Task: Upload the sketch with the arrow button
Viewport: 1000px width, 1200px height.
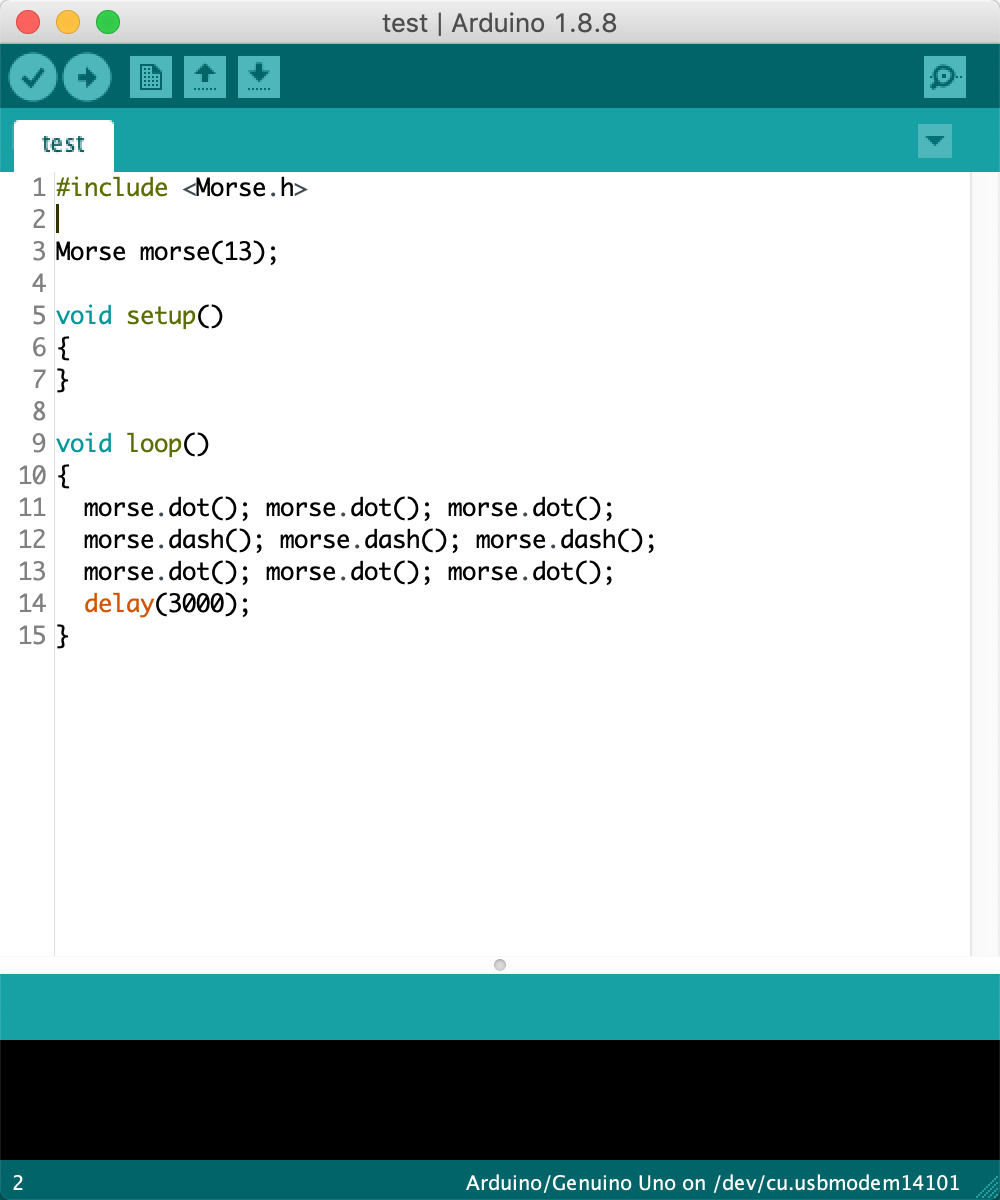Action: point(87,77)
